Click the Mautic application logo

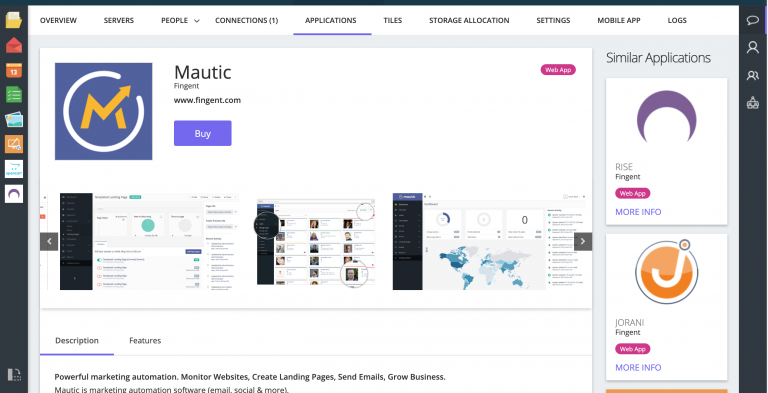click(103, 111)
